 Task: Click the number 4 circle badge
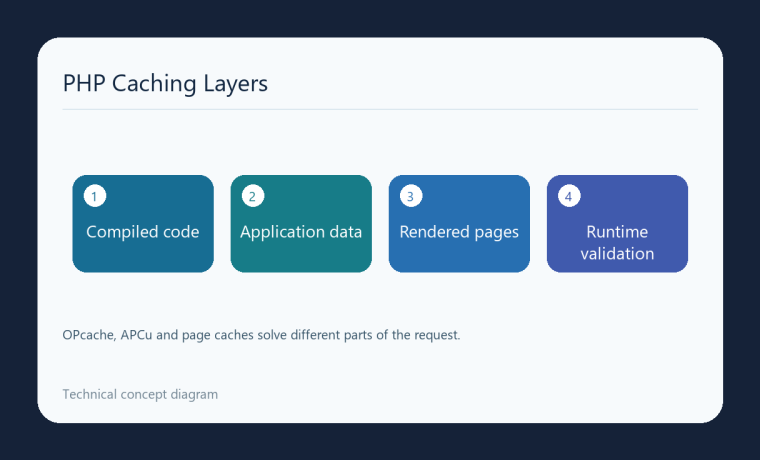click(x=569, y=196)
